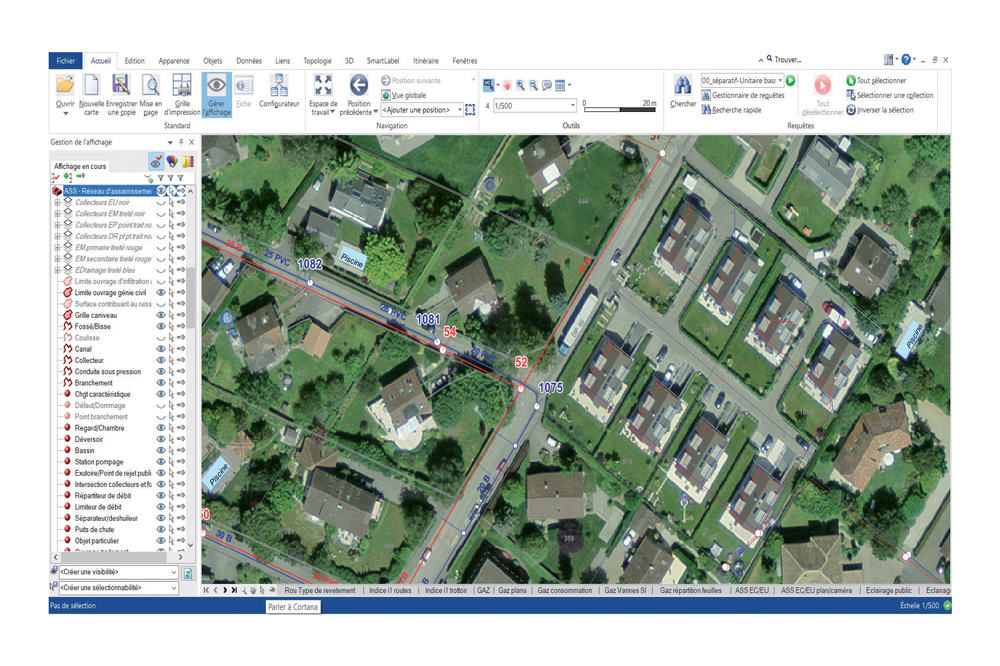The height and width of the screenshot is (666, 1000).
Task: Run the query with green play button
Action: (791, 80)
